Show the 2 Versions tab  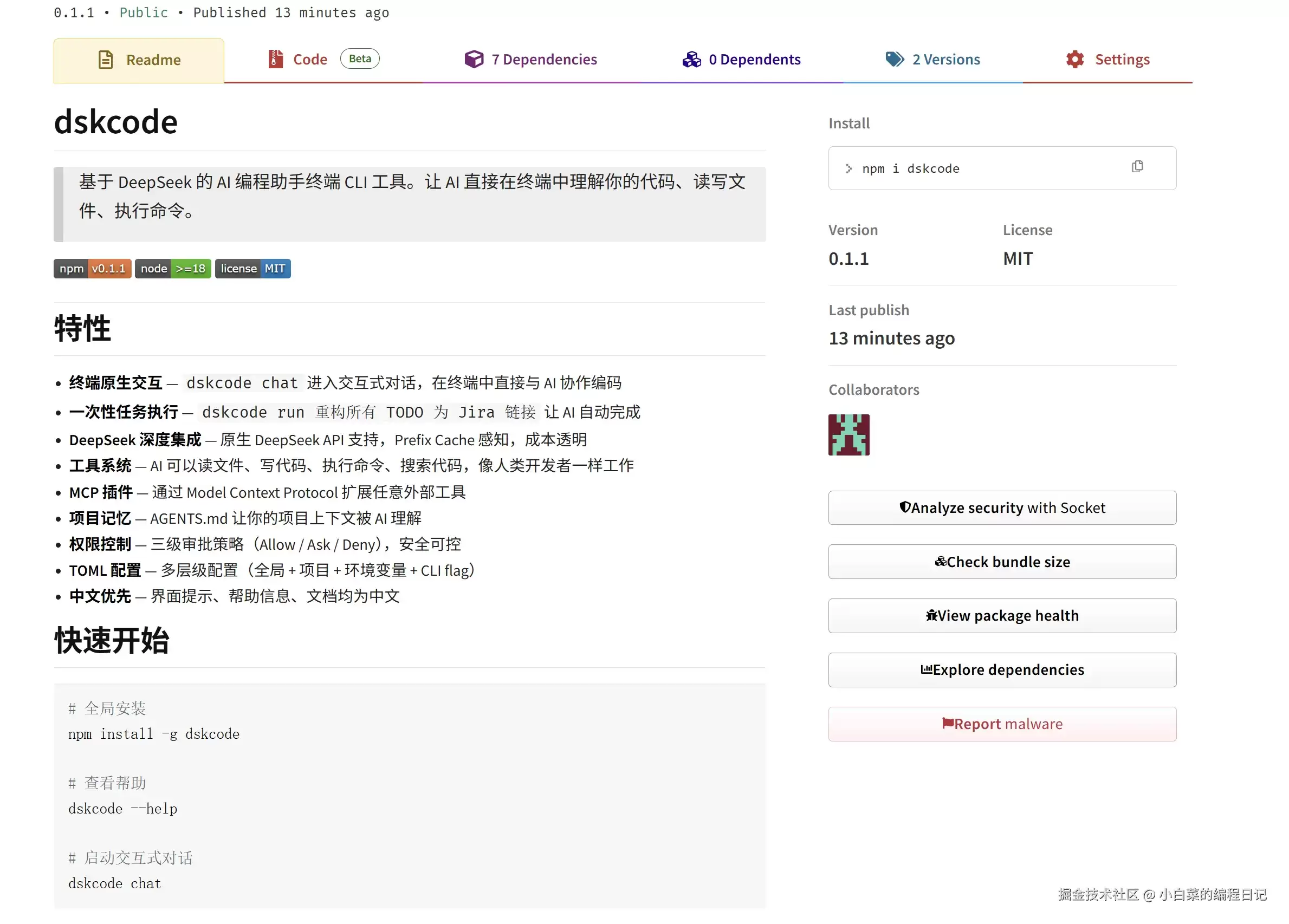(x=932, y=60)
